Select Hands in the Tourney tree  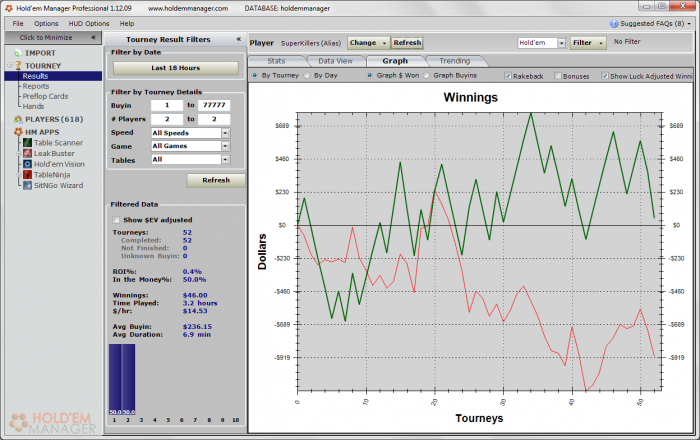click(x=33, y=106)
